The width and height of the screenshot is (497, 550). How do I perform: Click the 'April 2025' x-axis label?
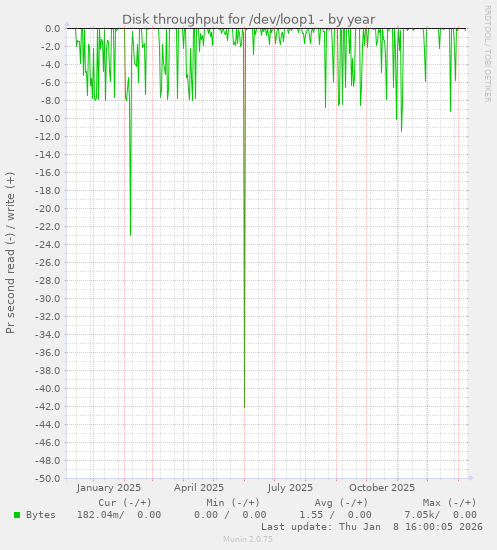199,488
